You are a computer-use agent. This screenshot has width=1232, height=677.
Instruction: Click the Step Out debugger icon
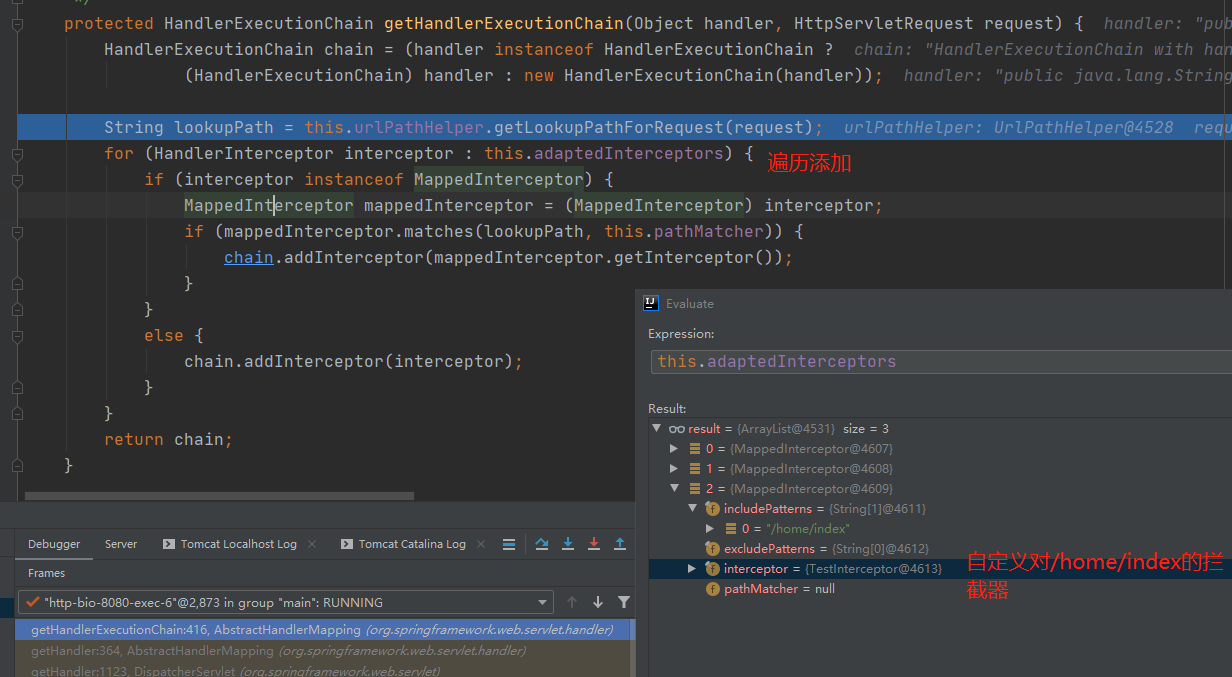click(x=620, y=544)
